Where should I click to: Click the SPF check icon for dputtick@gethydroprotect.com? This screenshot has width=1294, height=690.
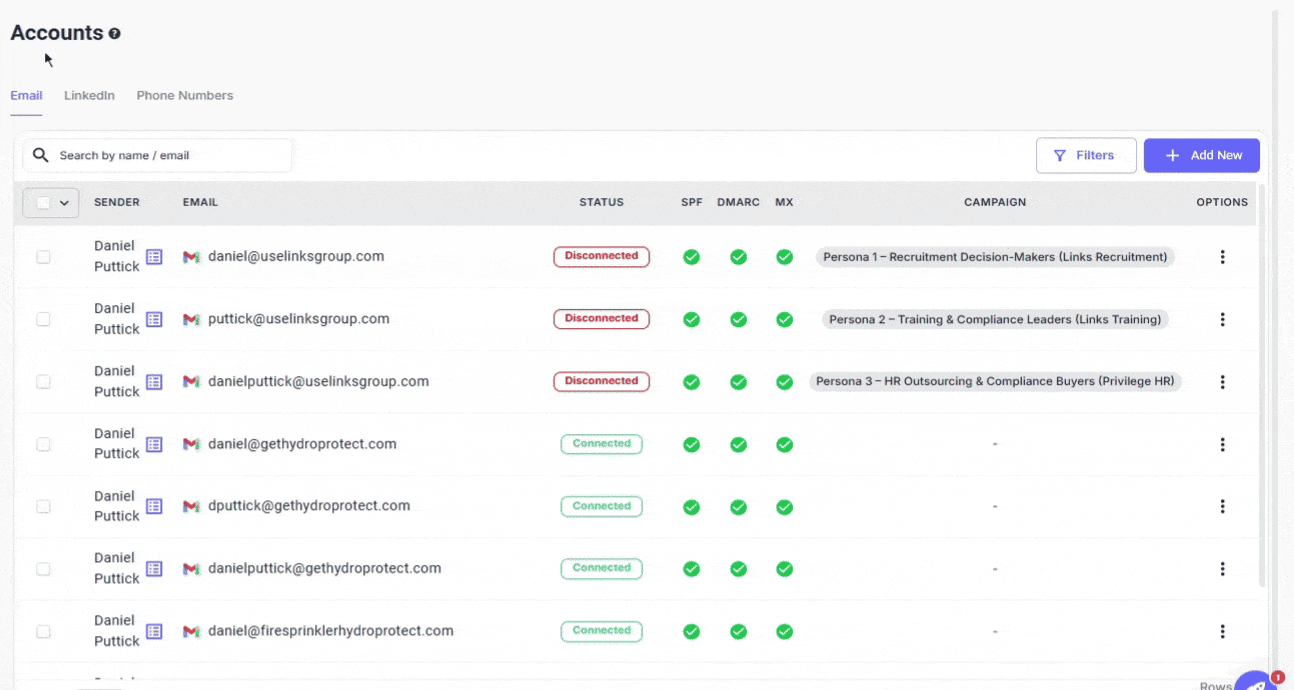pyautogui.click(x=691, y=507)
